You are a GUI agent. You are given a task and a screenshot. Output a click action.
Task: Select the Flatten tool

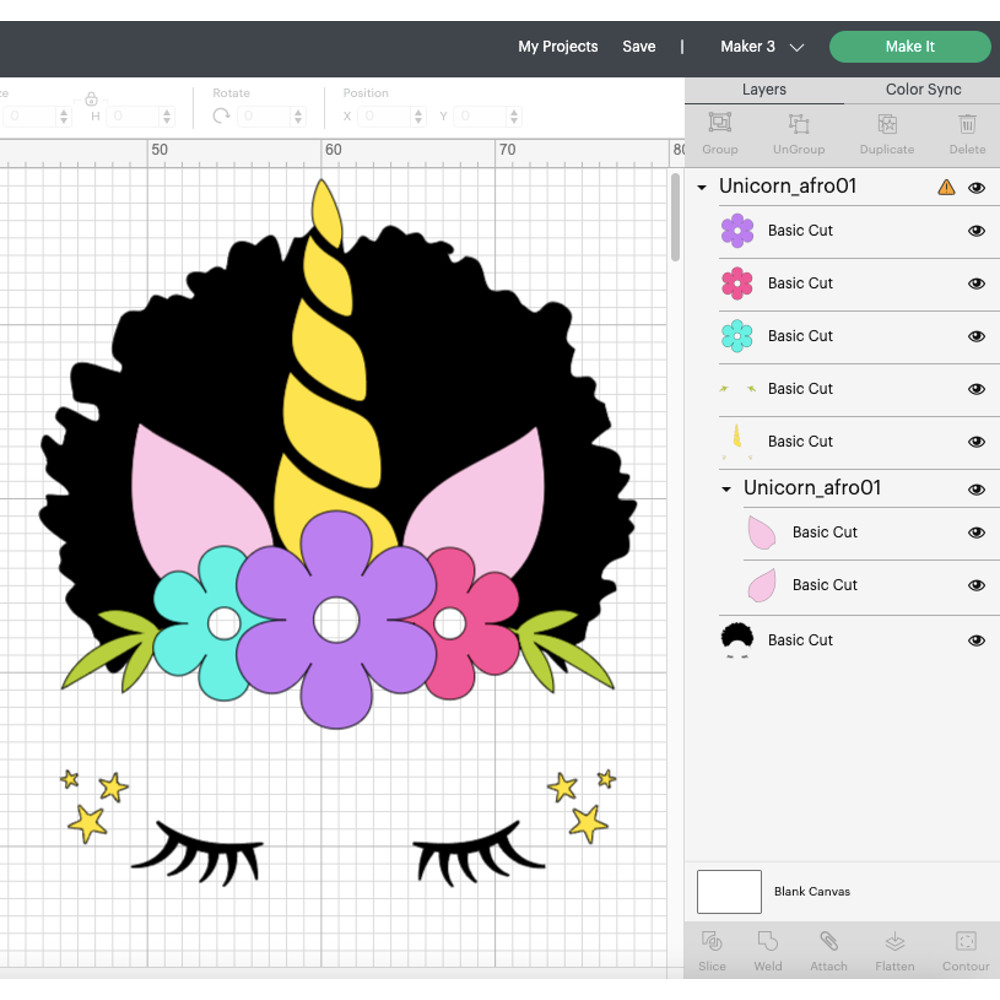(x=894, y=949)
